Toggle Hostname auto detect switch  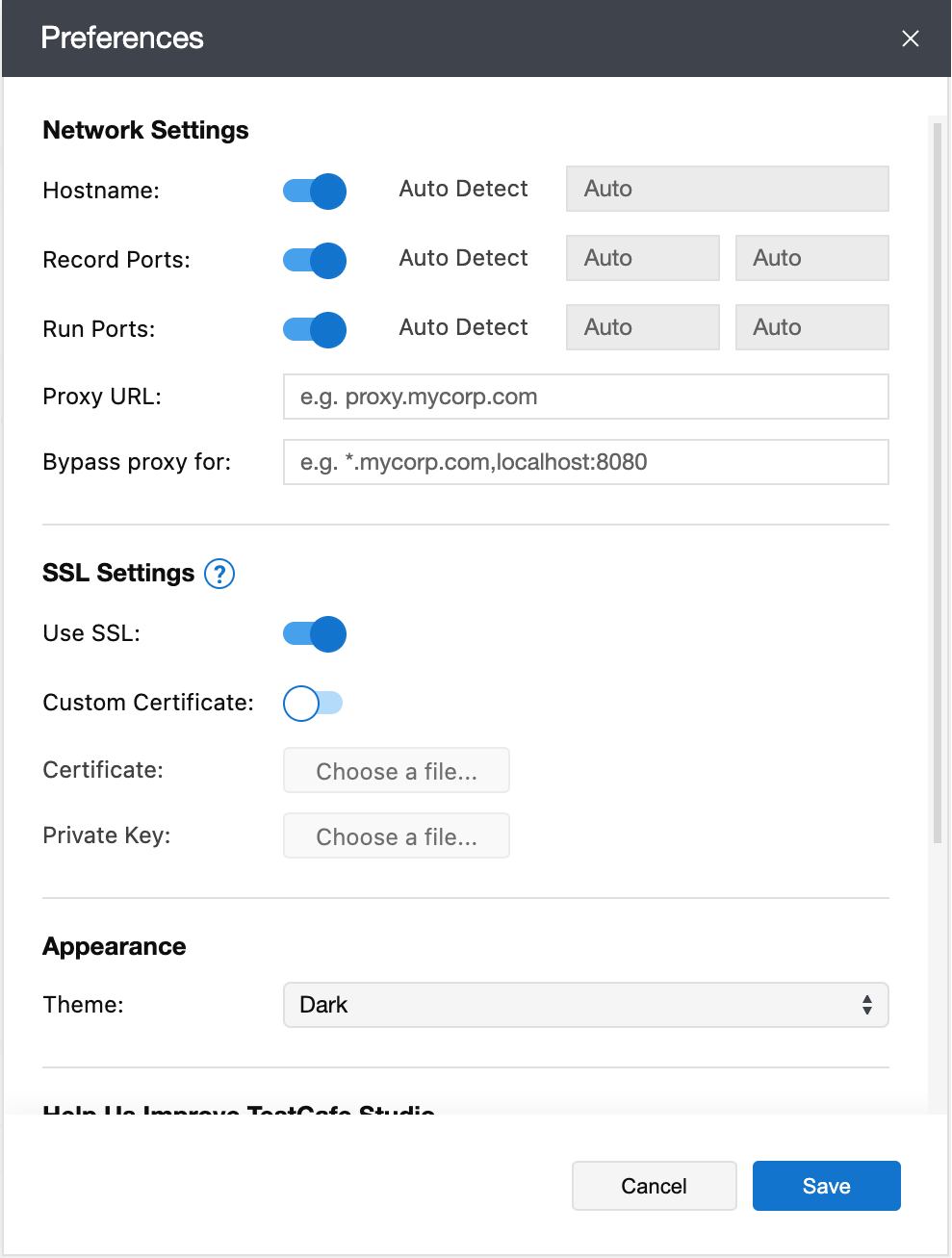click(315, 191)
